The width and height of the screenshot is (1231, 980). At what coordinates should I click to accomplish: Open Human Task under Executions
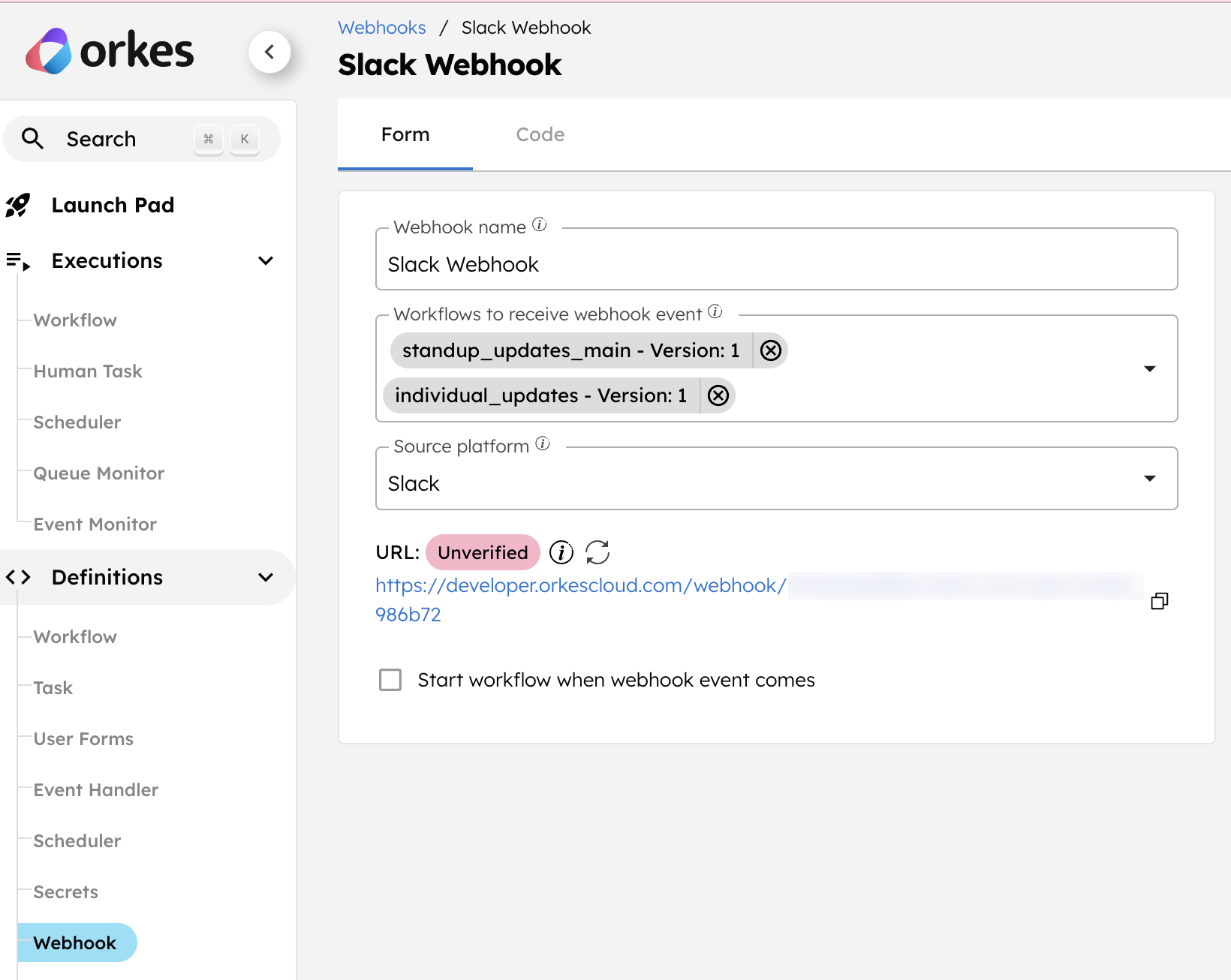[x=88, y=371]
